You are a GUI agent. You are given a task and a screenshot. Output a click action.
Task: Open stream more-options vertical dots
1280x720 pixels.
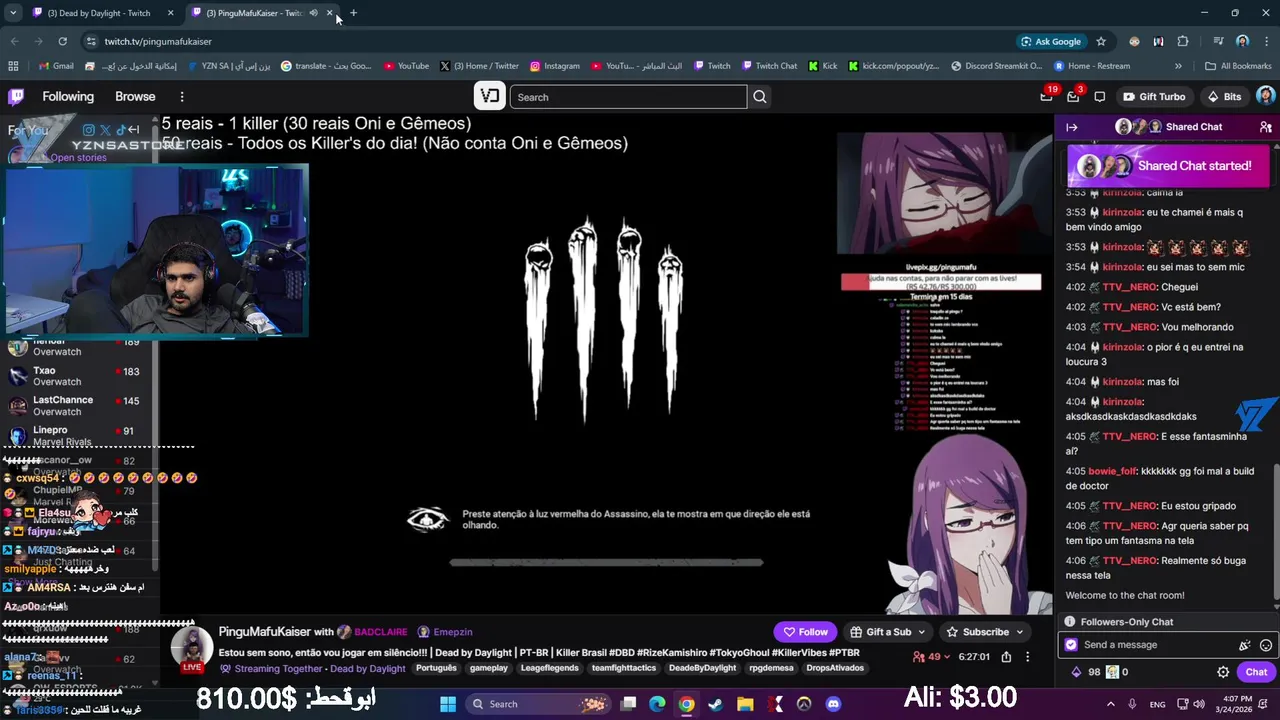coord(1027,657)
